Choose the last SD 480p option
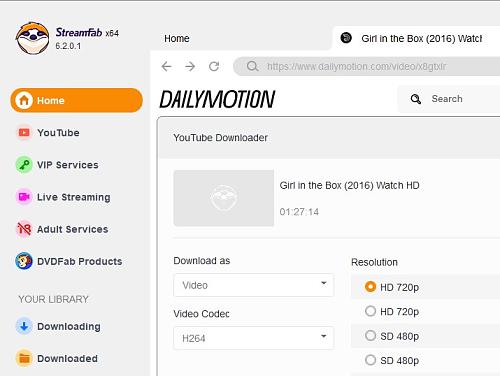This screenshot has width=500, height=376. coord(370,360)
